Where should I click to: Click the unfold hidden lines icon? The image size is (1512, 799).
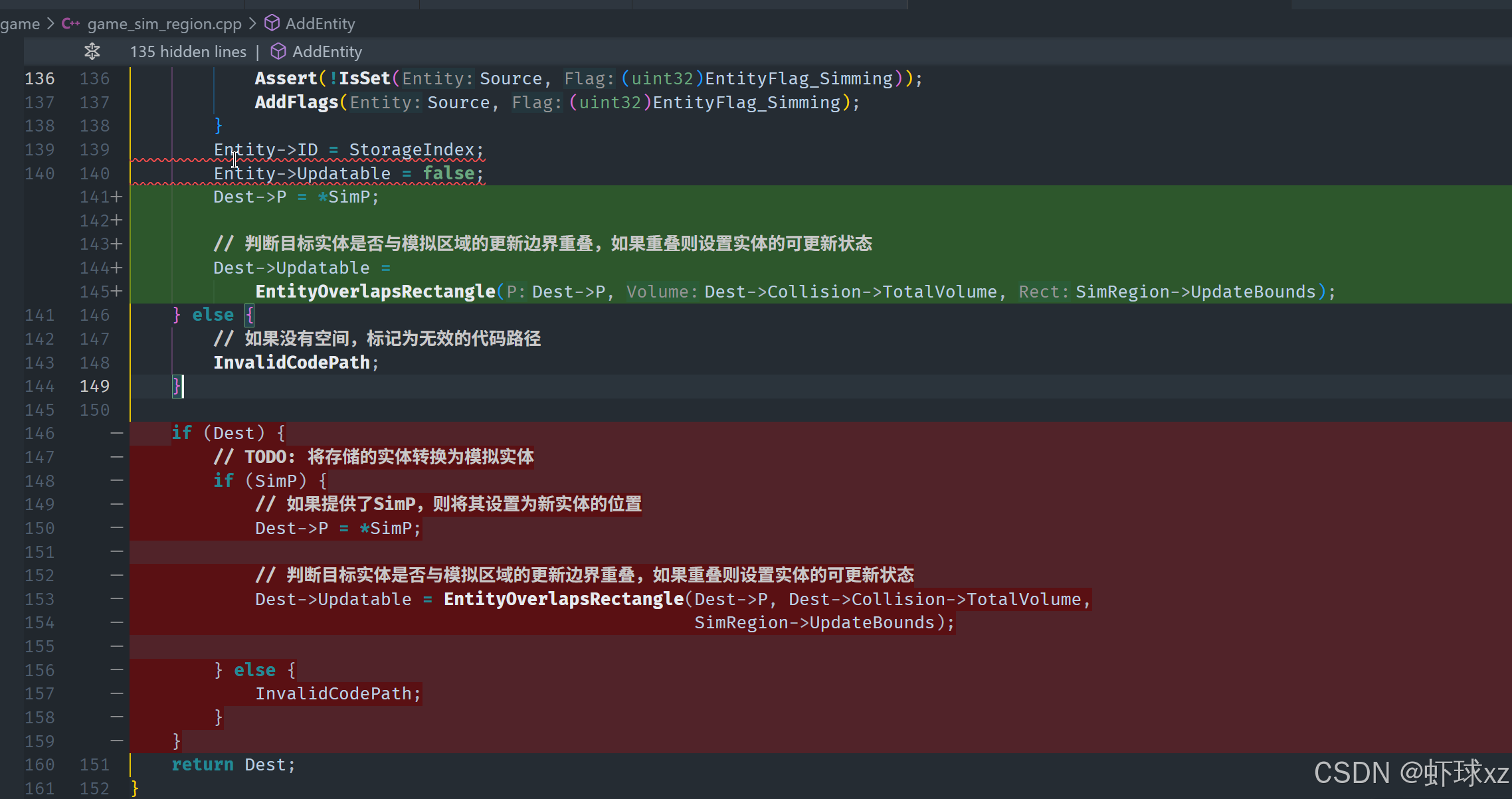(x=92, y=51)
